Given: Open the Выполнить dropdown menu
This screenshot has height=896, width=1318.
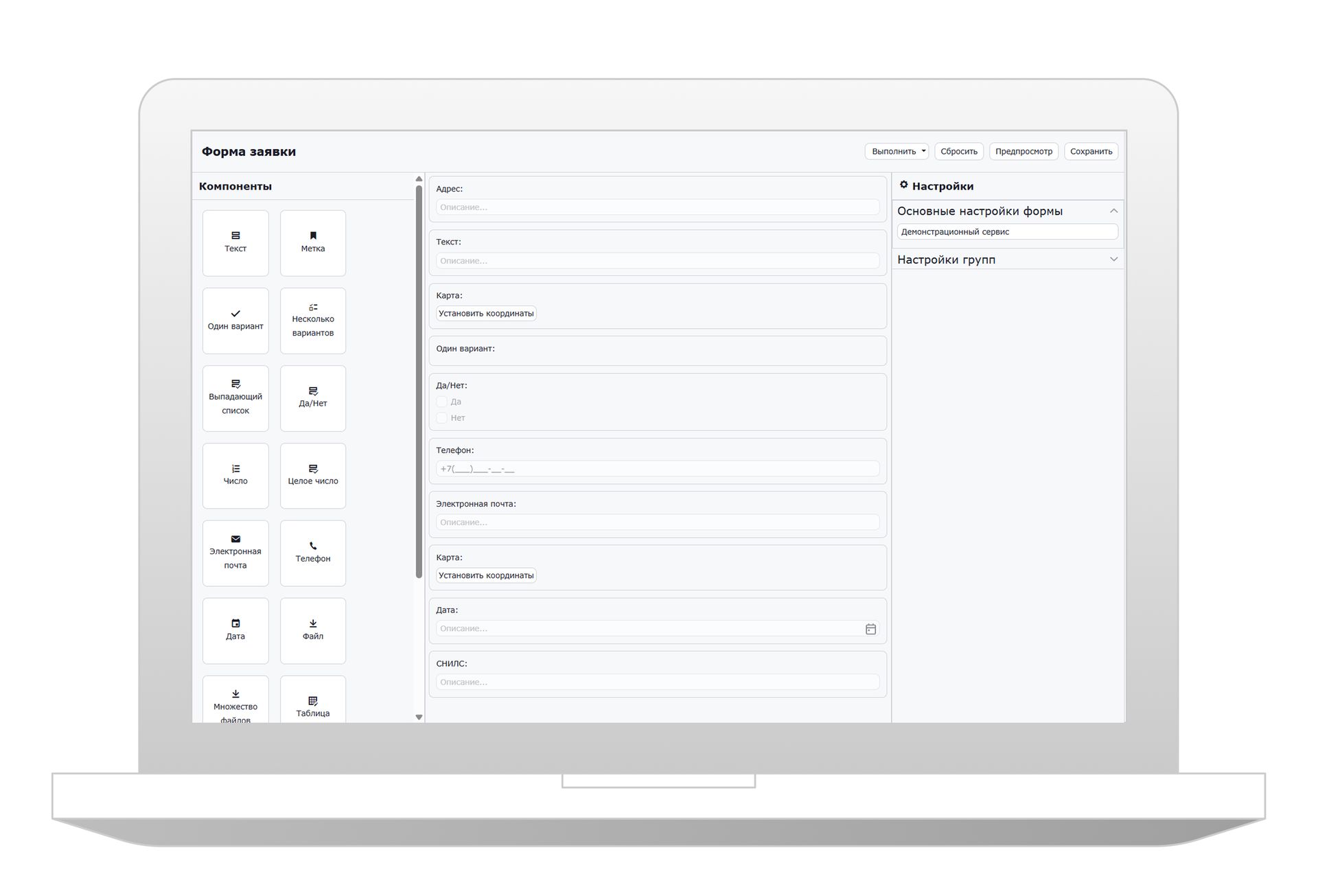Looking at the screenshot, I should 897,151.
